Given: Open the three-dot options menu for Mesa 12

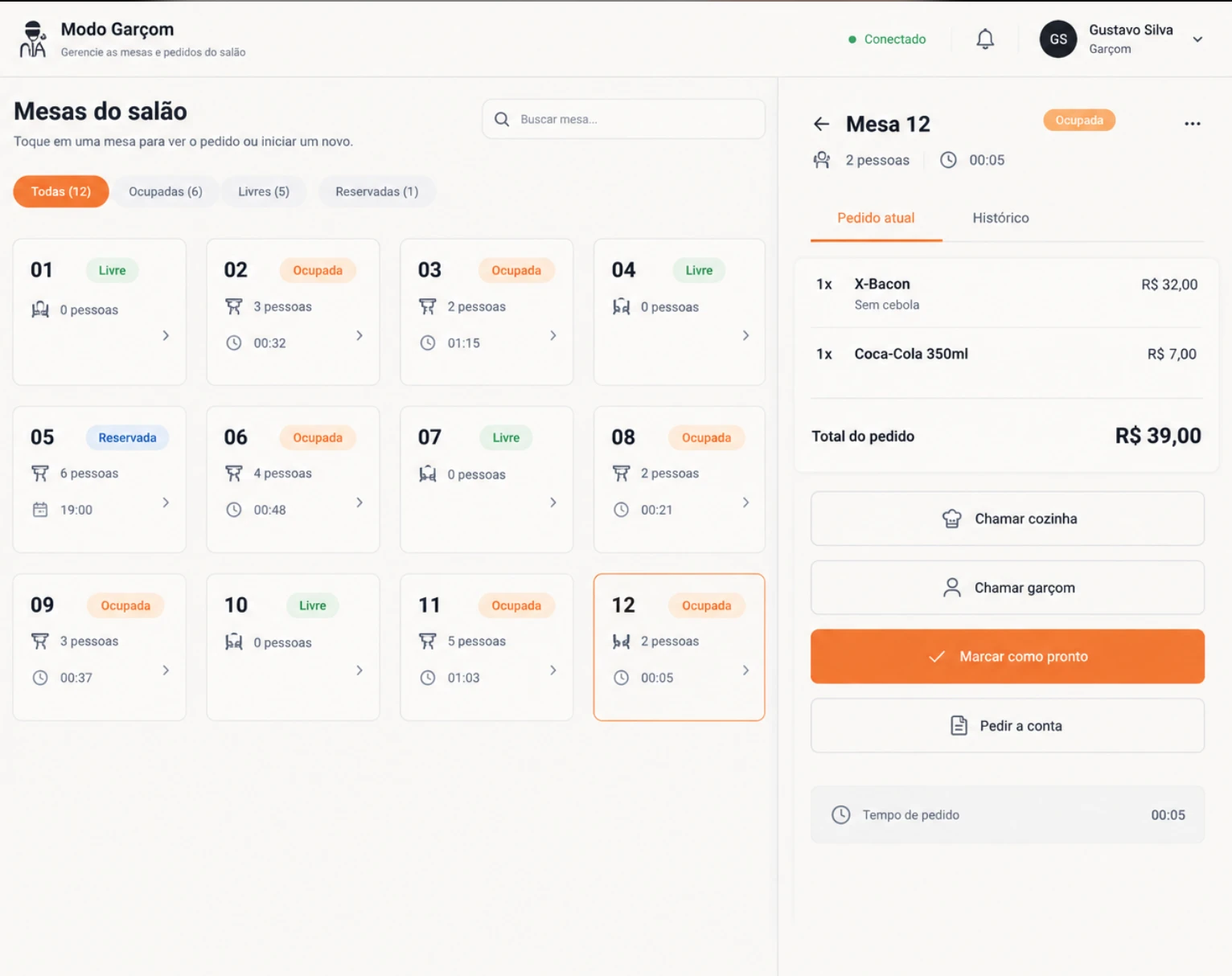Looking at the screenshot, I should tap(1193, 124).
